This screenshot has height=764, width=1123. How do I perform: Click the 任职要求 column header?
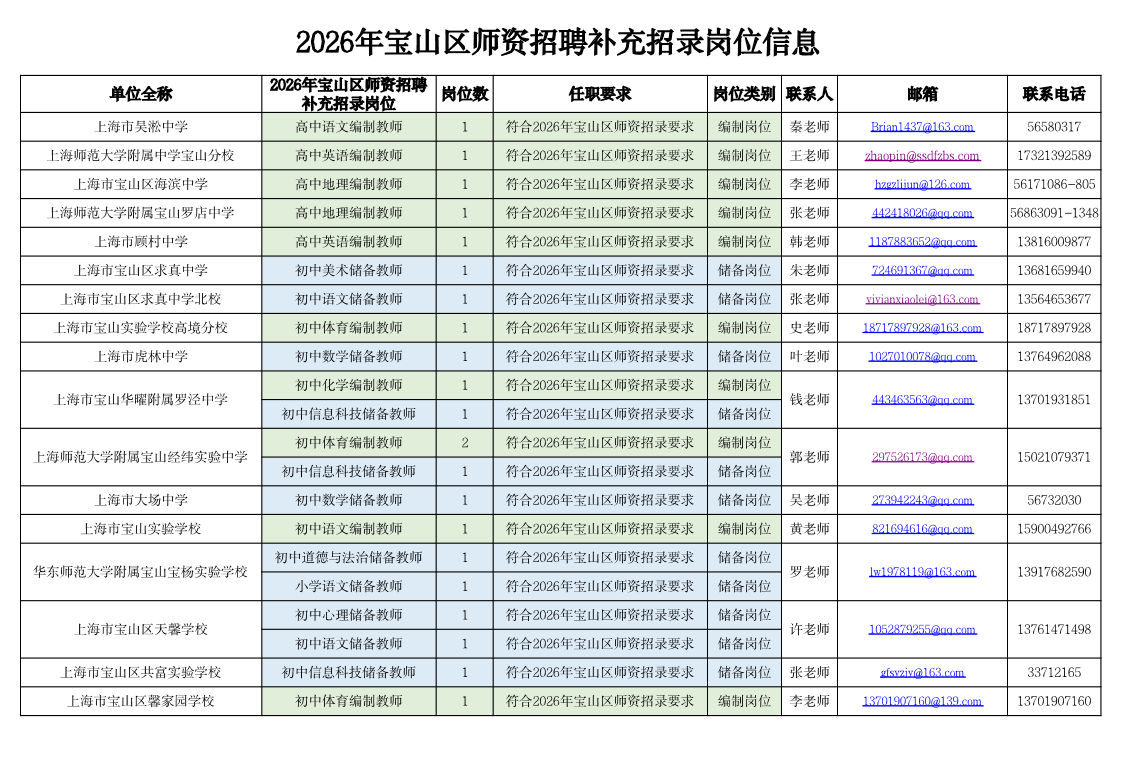point(600,94)
